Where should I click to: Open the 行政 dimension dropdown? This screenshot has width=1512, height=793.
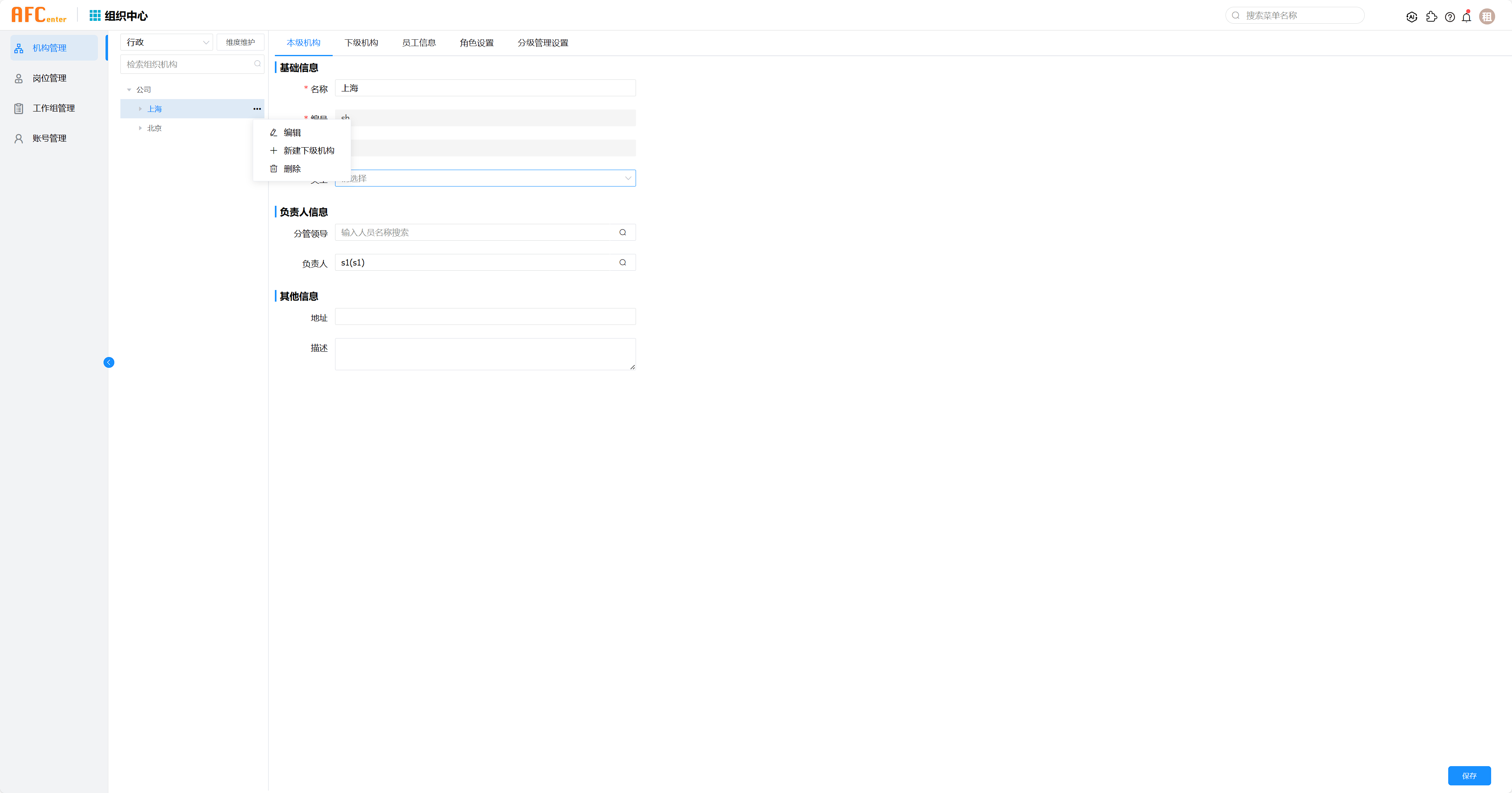pos(167,42)
